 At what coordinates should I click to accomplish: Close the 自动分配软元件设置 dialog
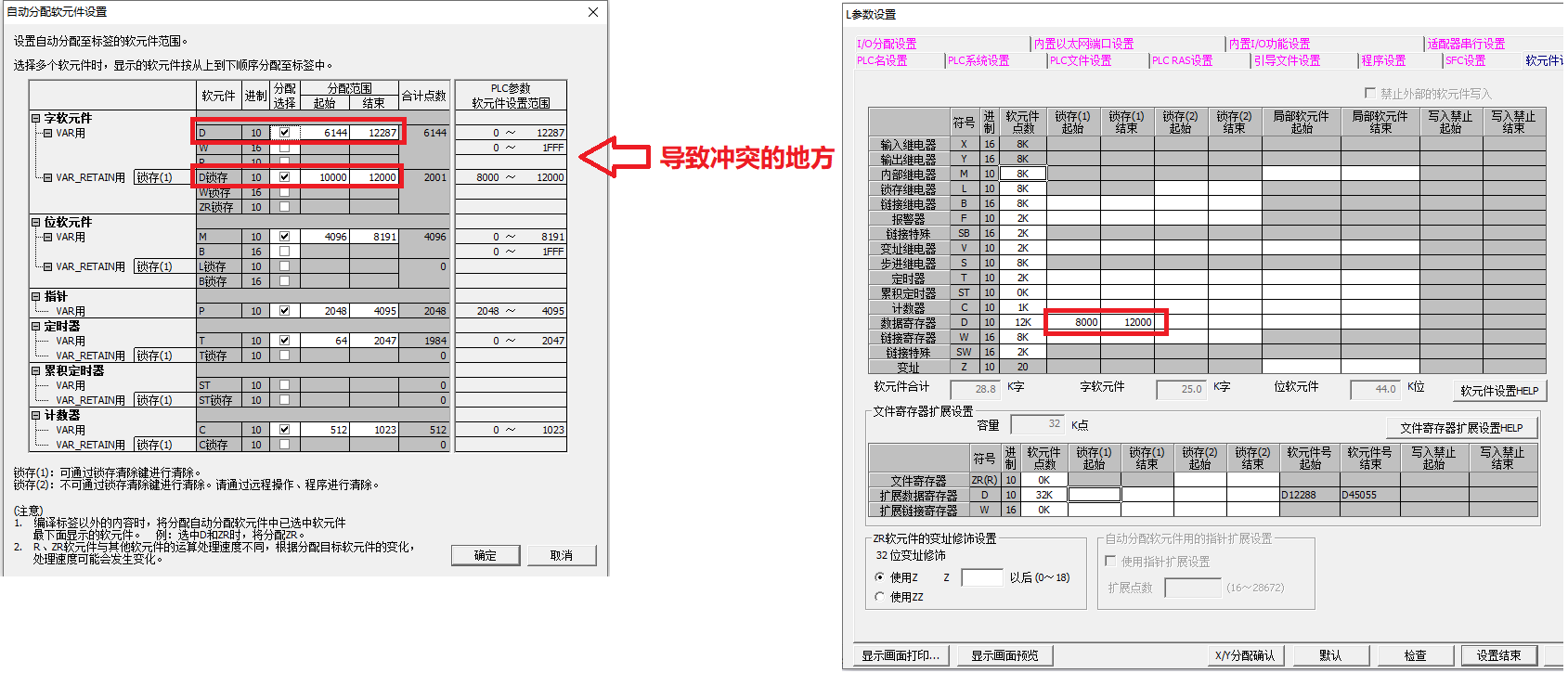point(593,12)
